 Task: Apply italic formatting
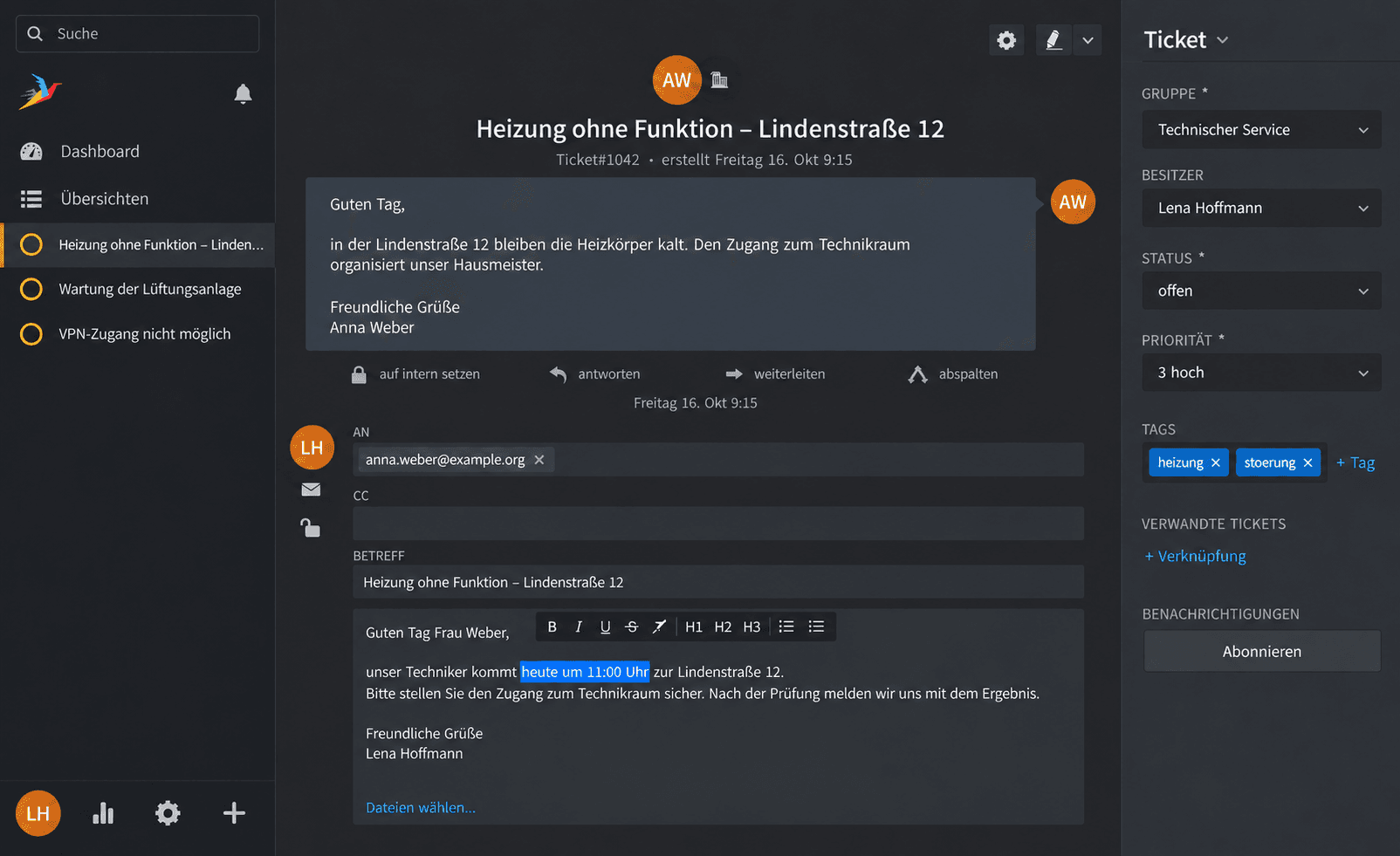point(578,627)
